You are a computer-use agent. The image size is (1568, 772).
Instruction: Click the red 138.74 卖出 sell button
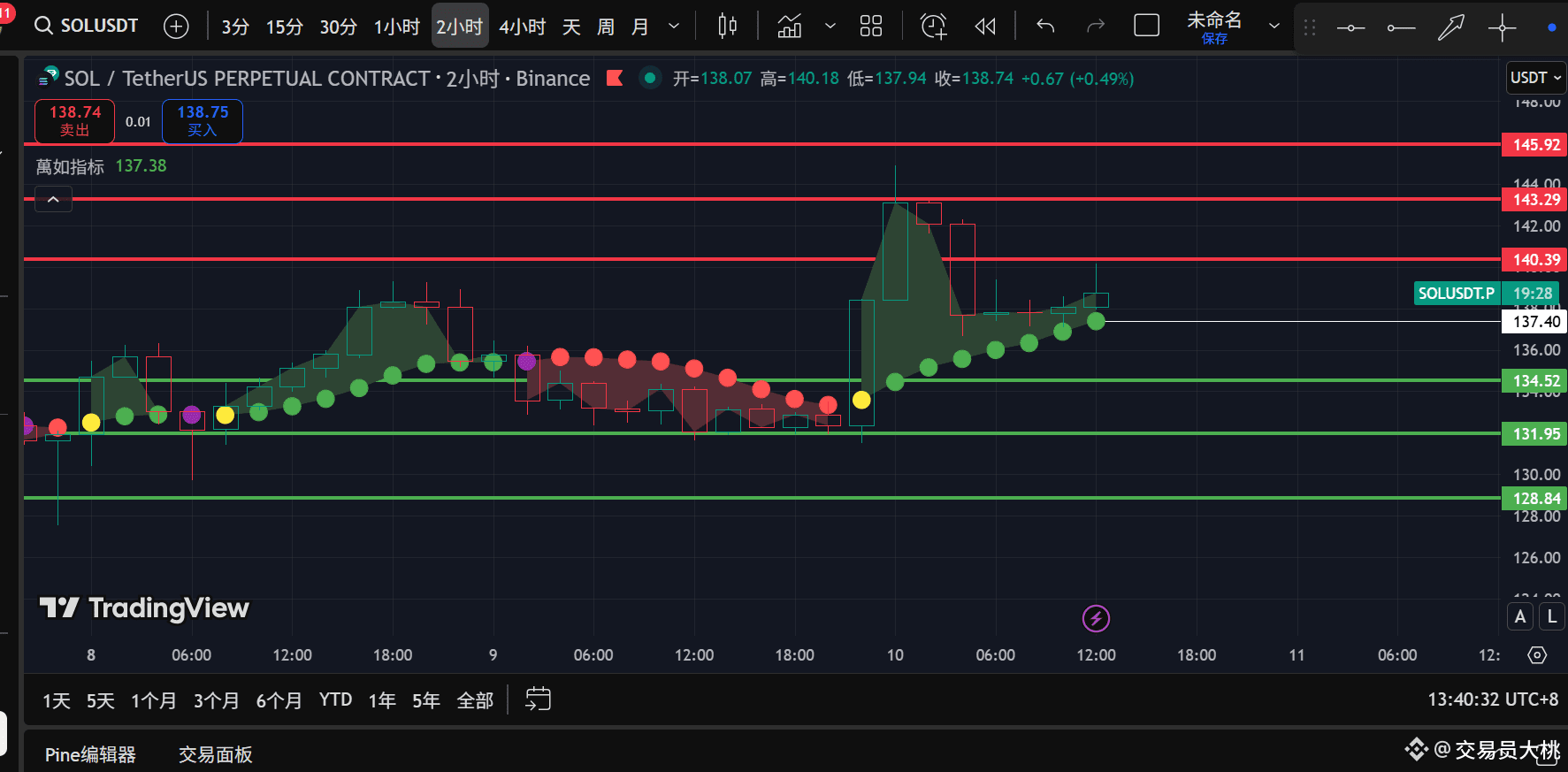coord(74,121)
